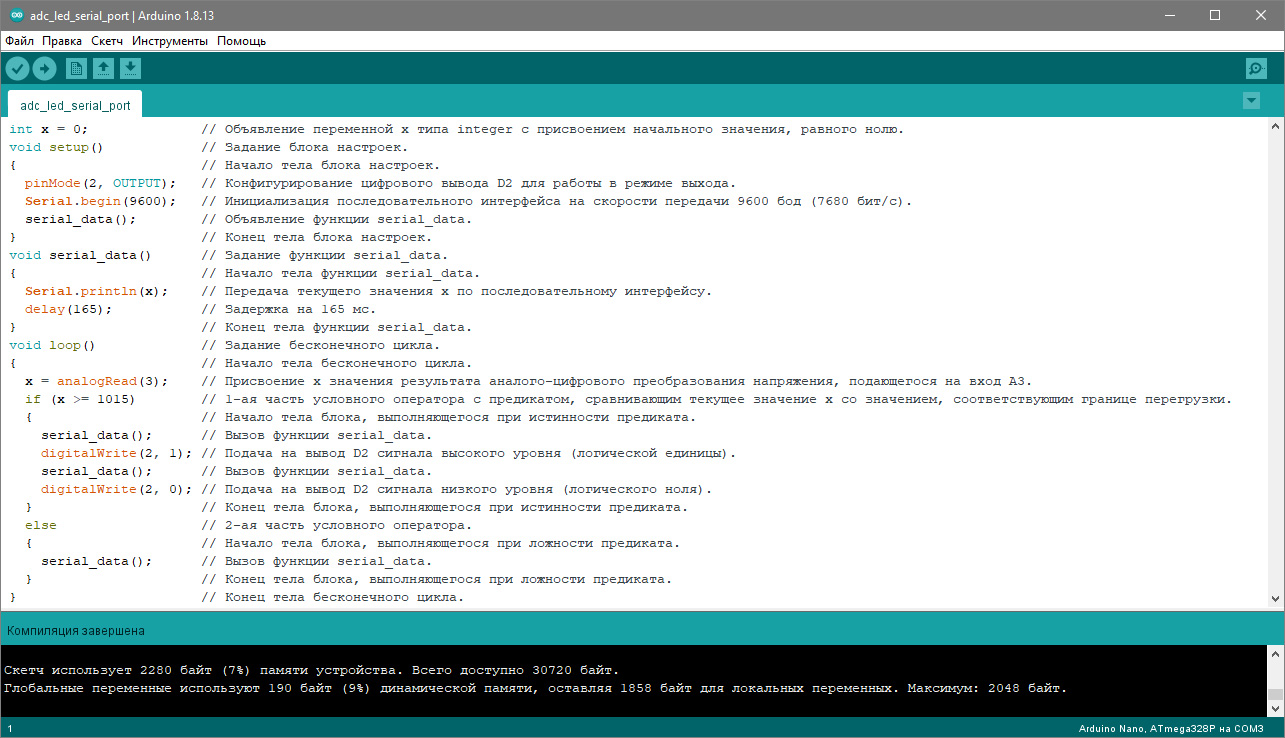Click the Verify sketch checkmark icon
Image resolution: width=1285 pixels, height=738 pixels.
point(18,68)
